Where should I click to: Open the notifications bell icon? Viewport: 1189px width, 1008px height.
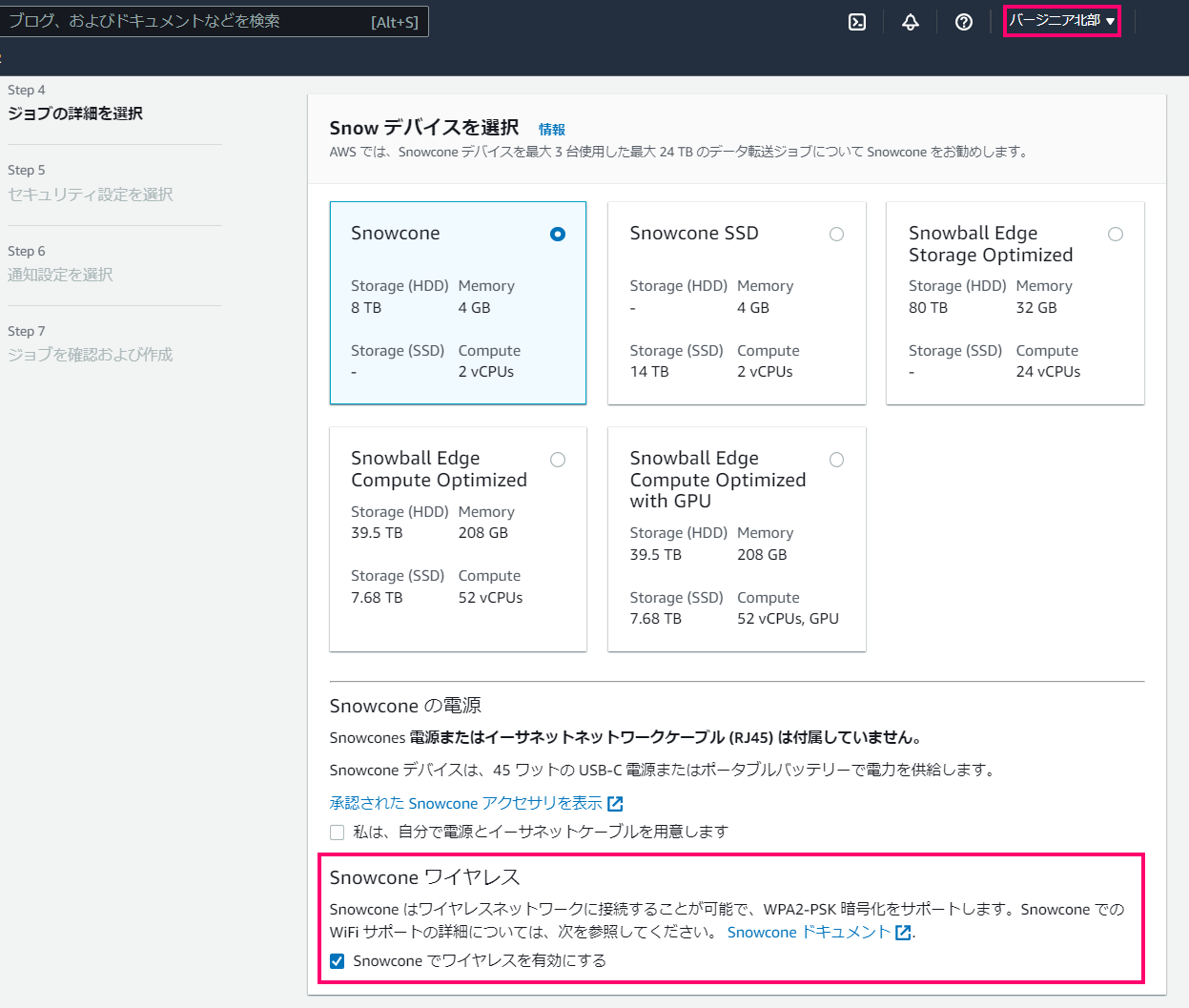(x=911, y=22)
